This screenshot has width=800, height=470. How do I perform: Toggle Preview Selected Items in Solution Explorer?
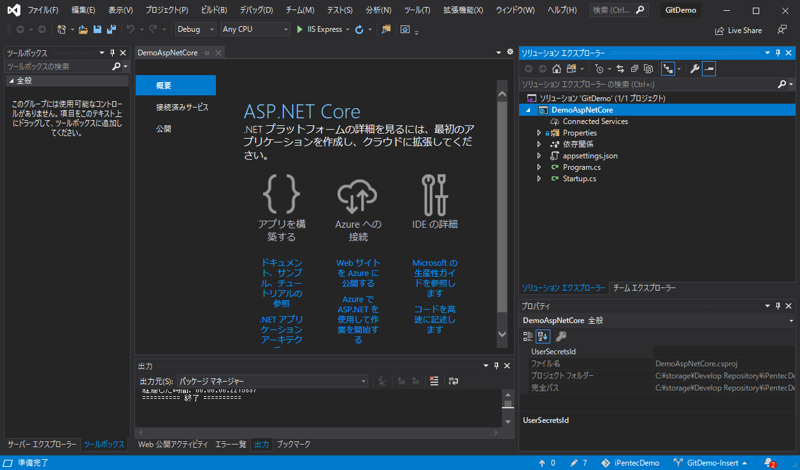[709, 68]
